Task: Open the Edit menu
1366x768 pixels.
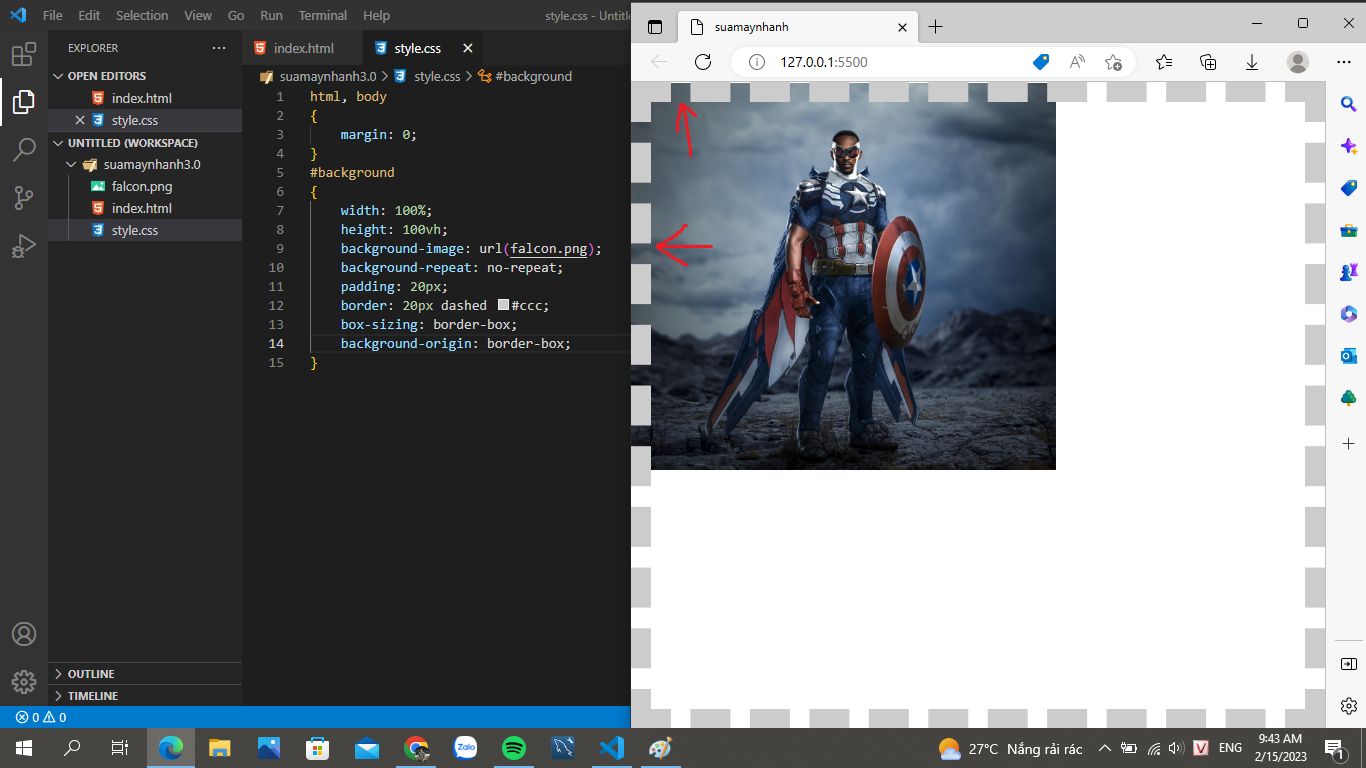Action: click(x=89, y=16)
